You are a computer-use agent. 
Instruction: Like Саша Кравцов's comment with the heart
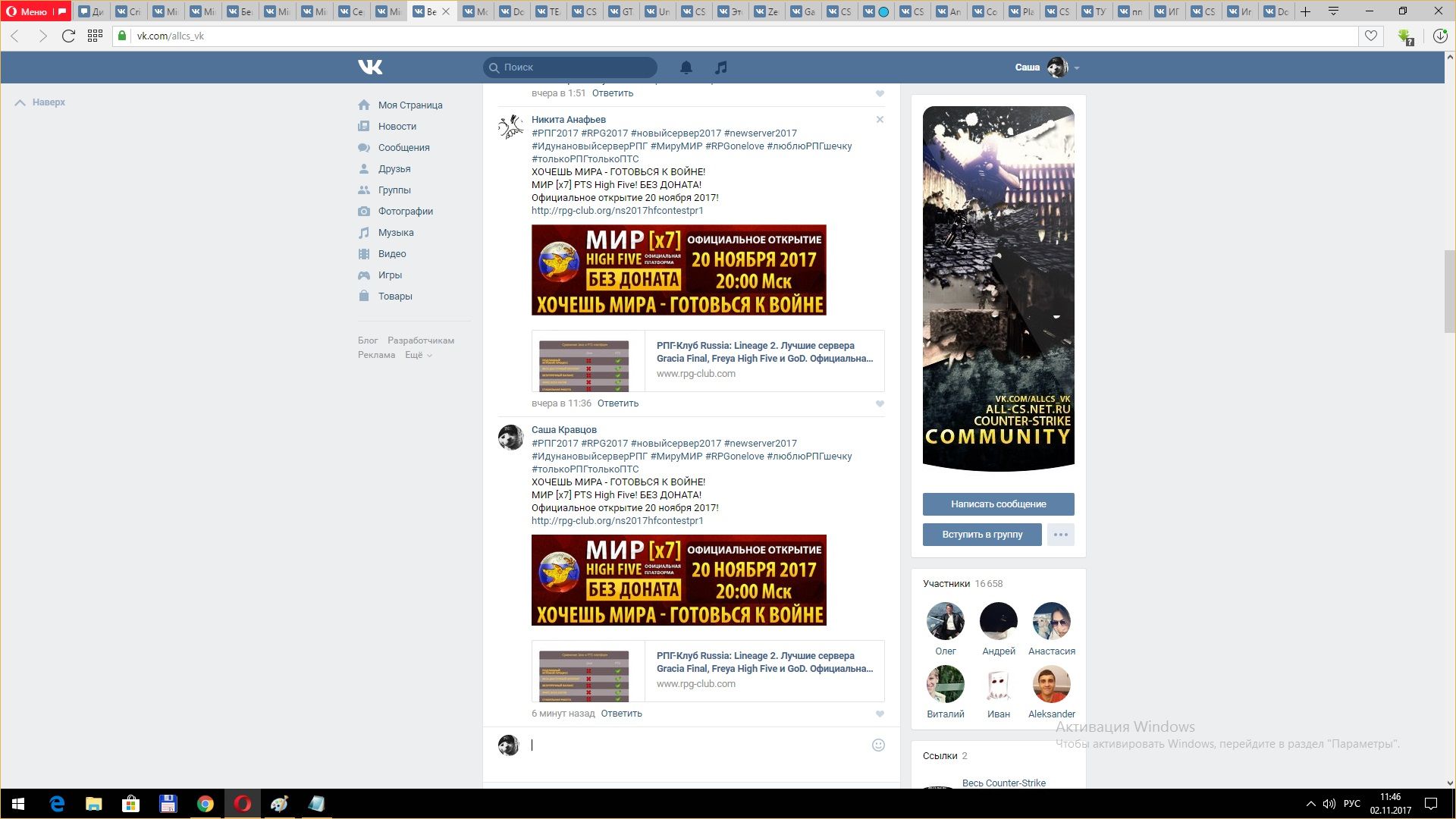coord(880,714)
